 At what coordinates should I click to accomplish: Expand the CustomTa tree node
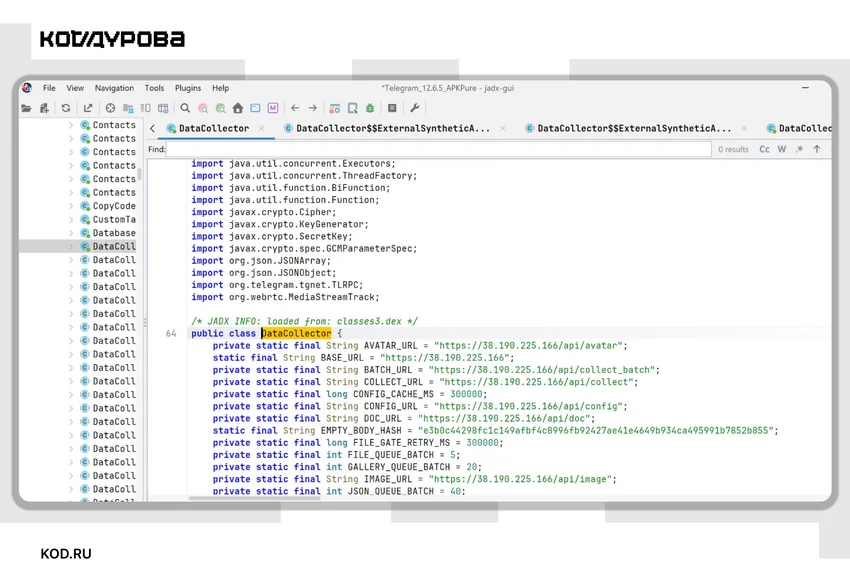point(71,219)
